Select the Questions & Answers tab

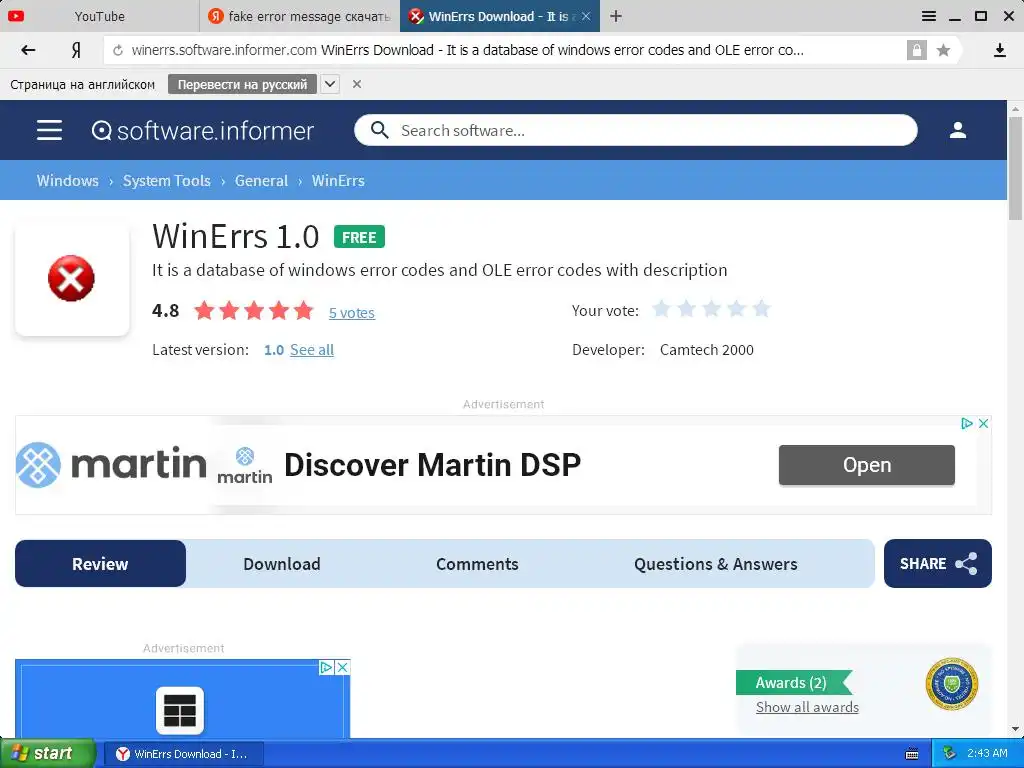(716, 564)
